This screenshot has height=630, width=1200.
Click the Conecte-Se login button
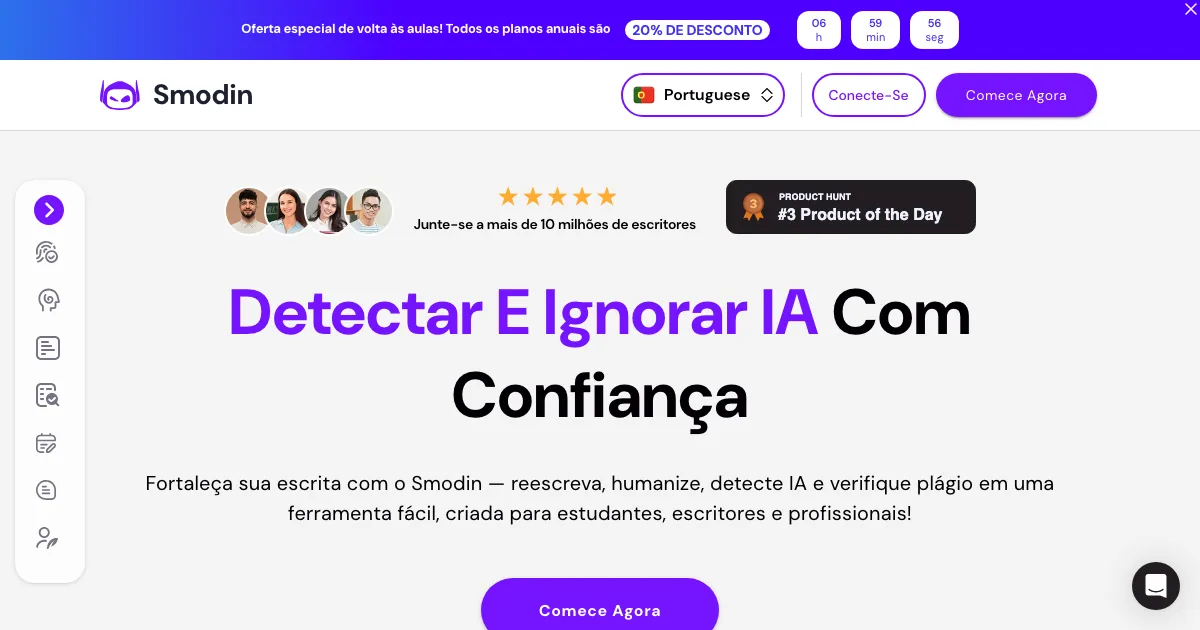tap(869, 95)
